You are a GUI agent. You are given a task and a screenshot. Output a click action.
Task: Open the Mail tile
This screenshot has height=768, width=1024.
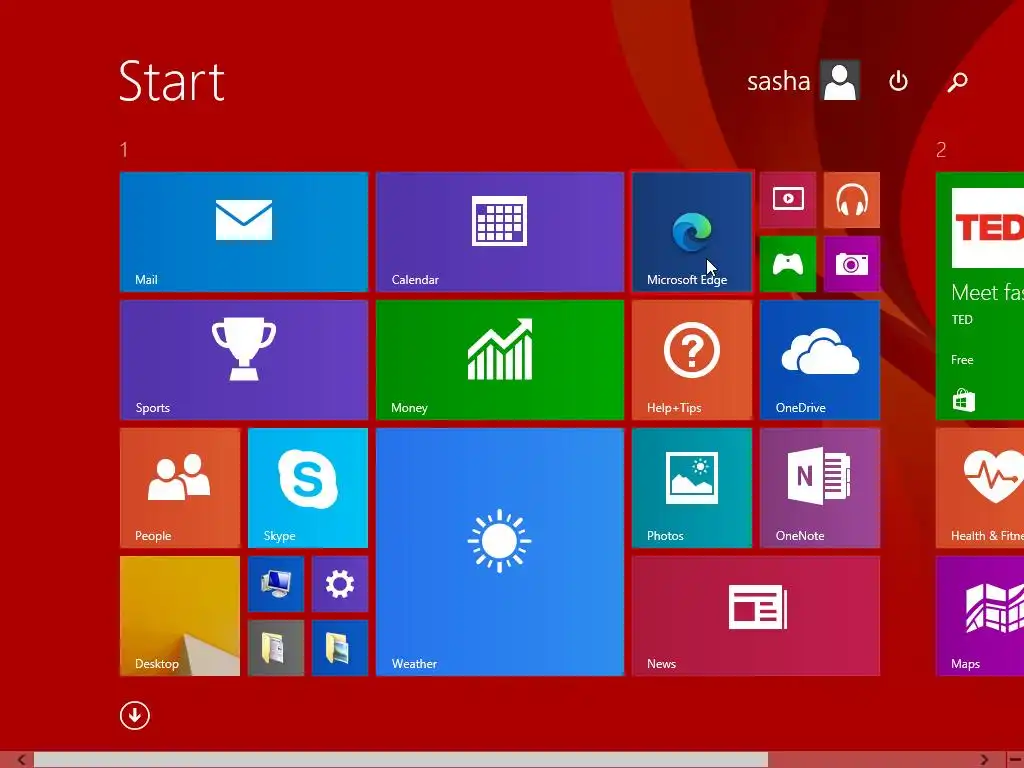244,232
